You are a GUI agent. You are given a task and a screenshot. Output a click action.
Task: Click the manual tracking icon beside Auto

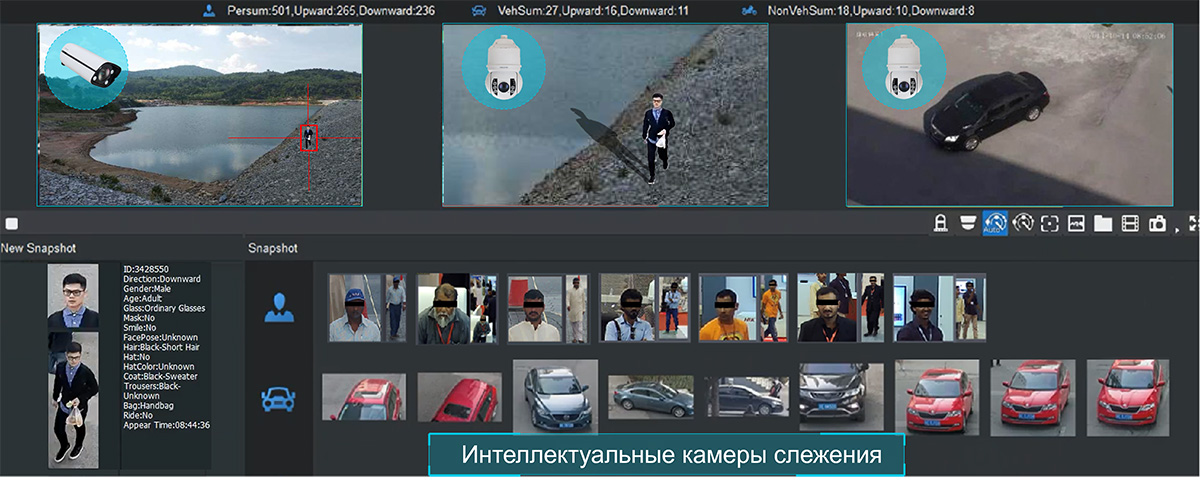[x=1022, y=223]
